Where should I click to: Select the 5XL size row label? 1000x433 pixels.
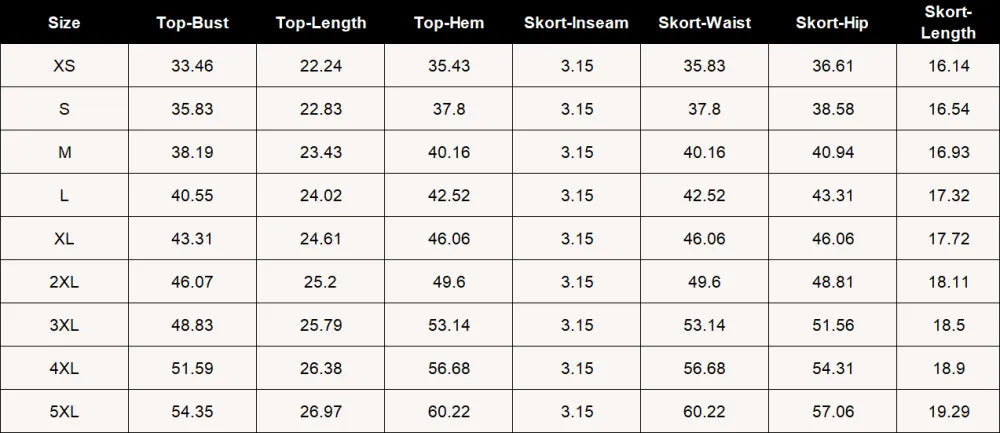tap(64, 412)
